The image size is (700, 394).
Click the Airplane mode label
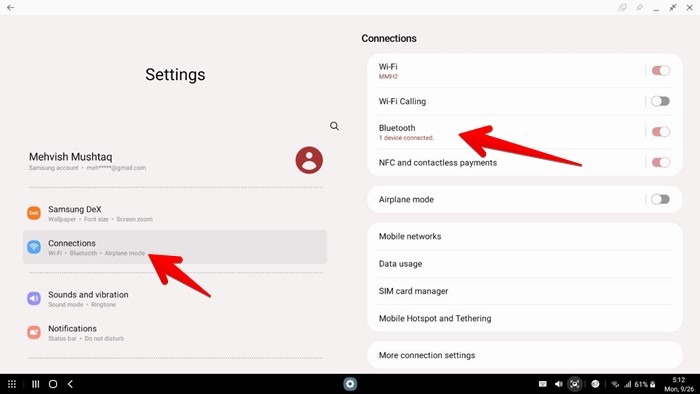406,199
